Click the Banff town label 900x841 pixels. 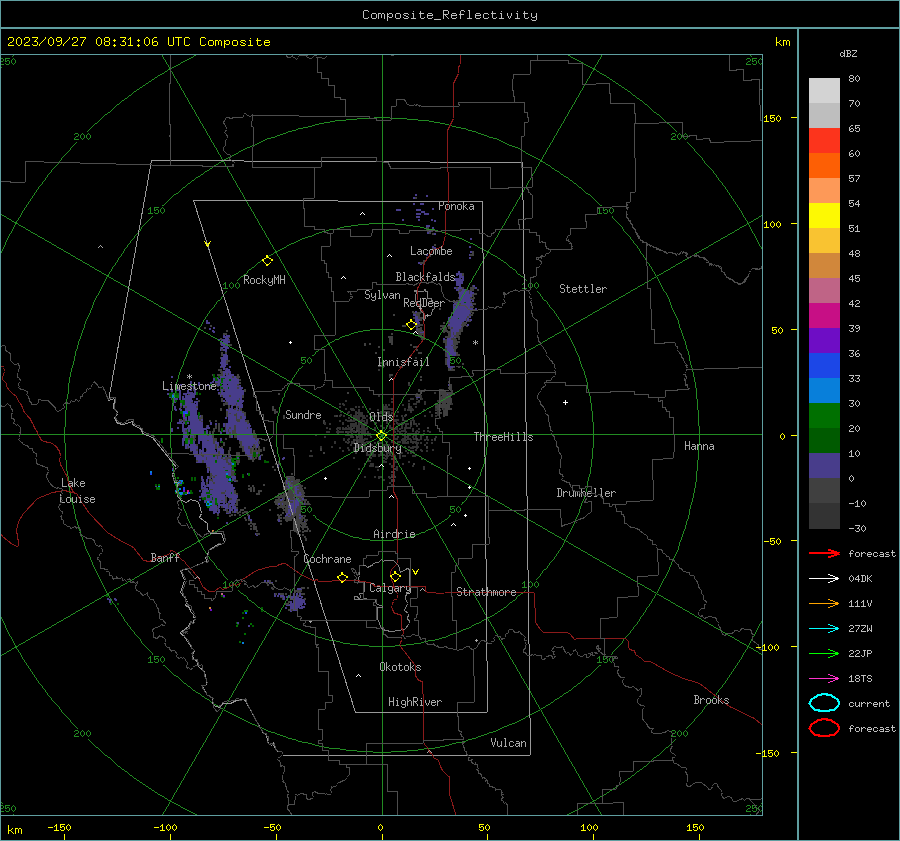[x=165, y=557]
